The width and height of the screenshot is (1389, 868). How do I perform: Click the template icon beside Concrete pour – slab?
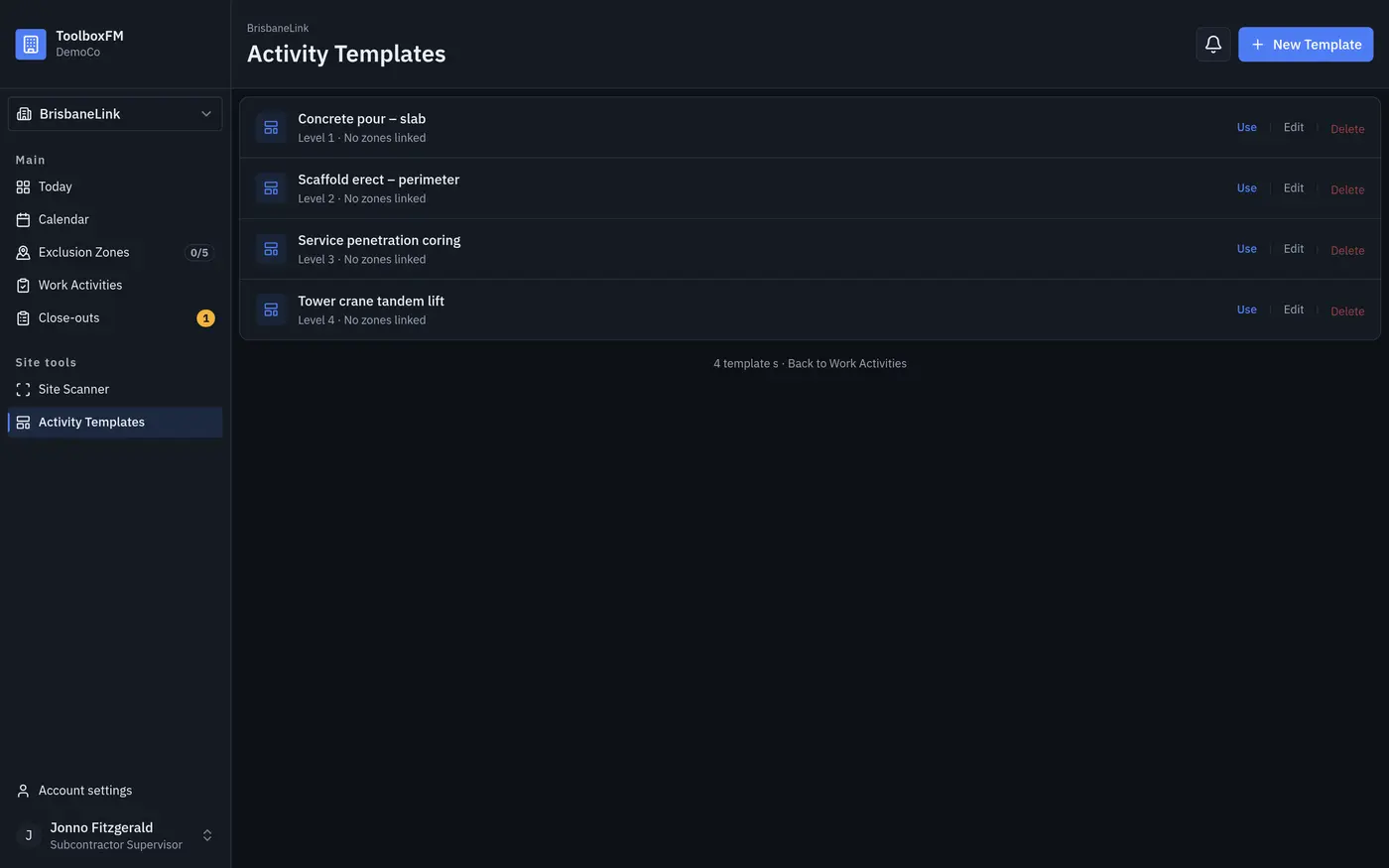pyautogui.click(x=271, y=128)
